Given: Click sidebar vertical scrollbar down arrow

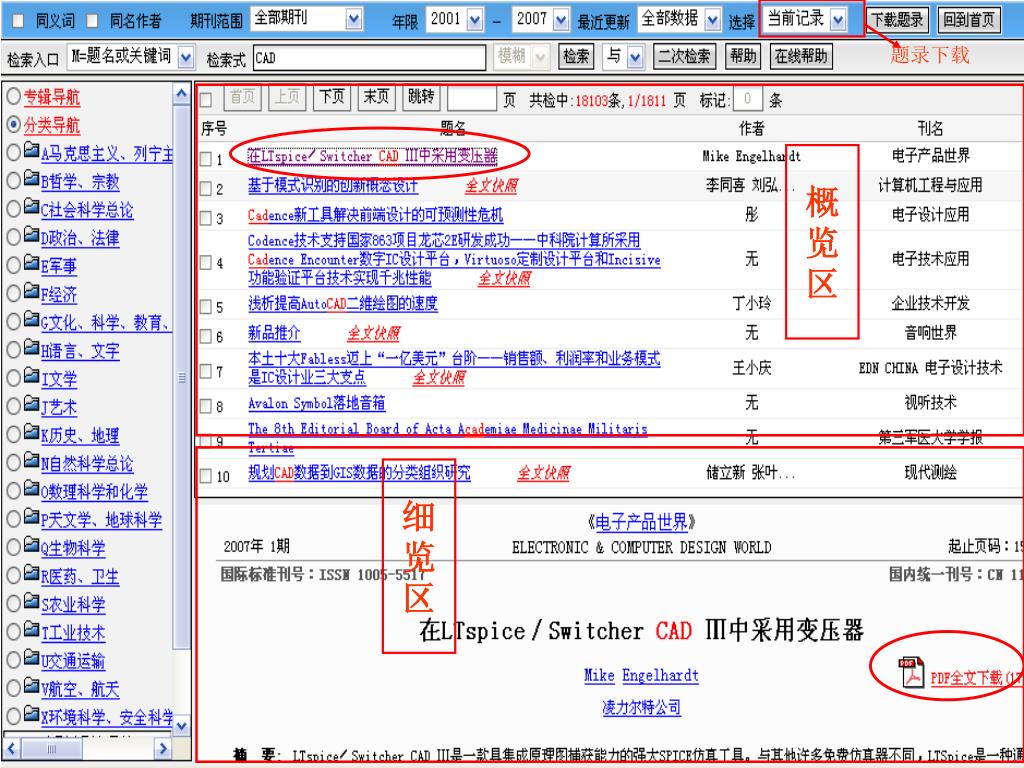Looking at the screenshot, I should click(x=182, y=725).
